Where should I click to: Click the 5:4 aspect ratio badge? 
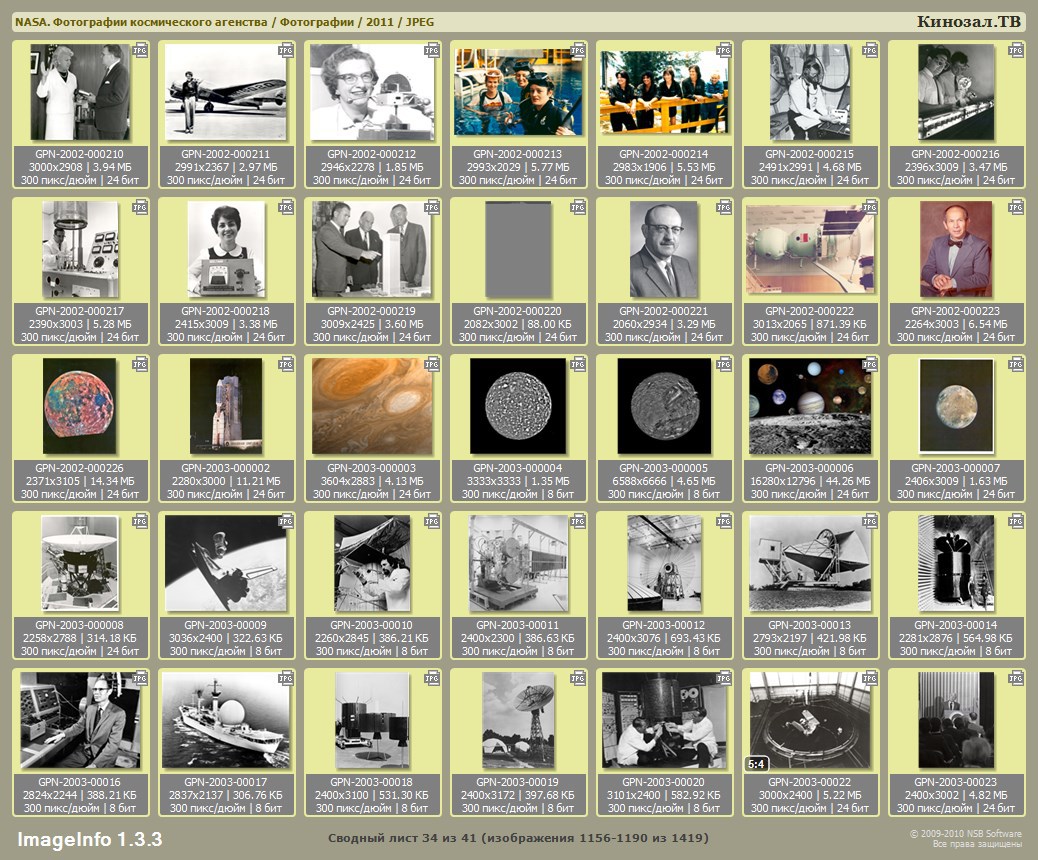click(x=756, y=764)
